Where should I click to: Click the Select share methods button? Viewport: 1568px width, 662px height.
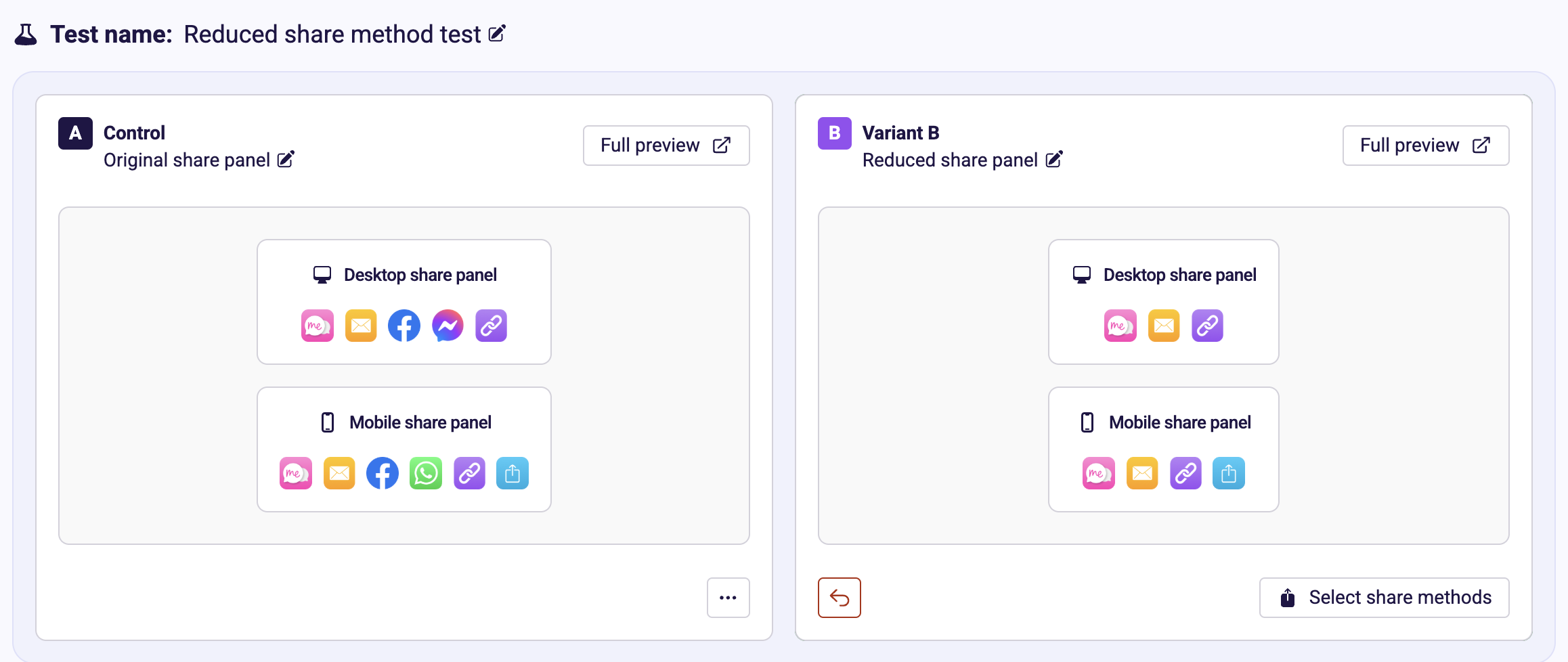click(x=1384, y=598)
